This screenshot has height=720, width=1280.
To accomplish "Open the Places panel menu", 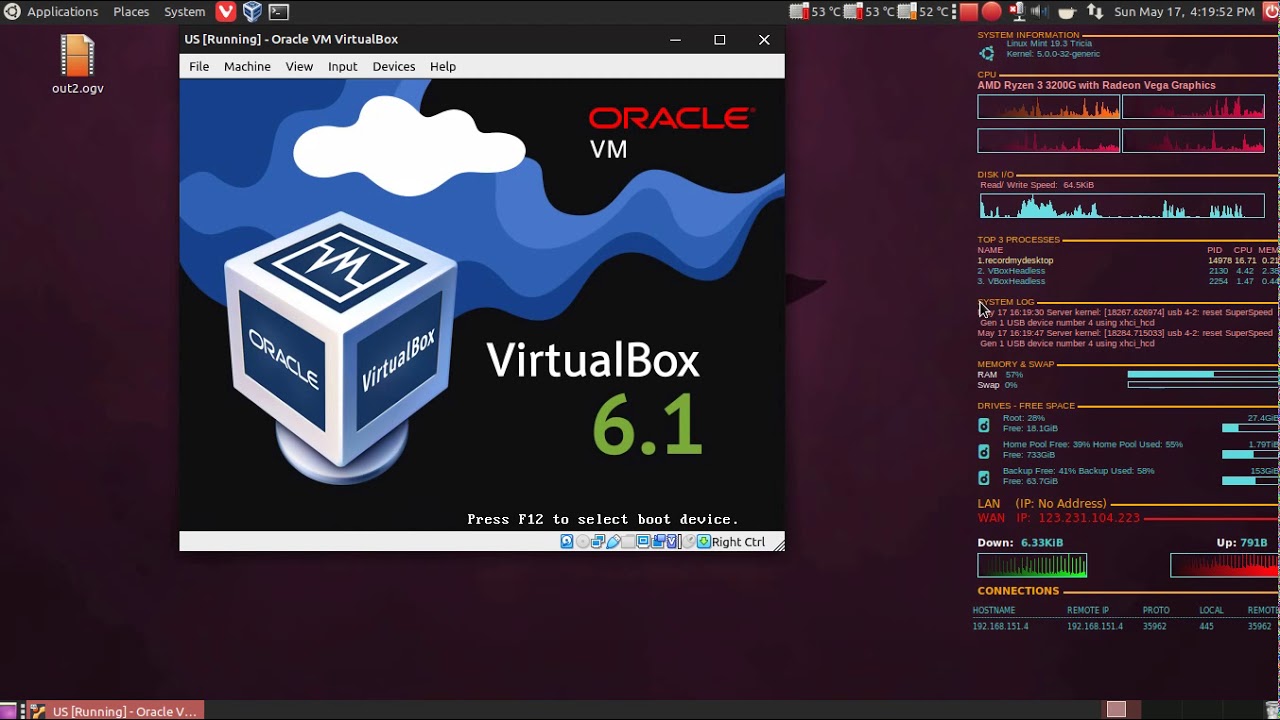I will [x=131, y=12].
